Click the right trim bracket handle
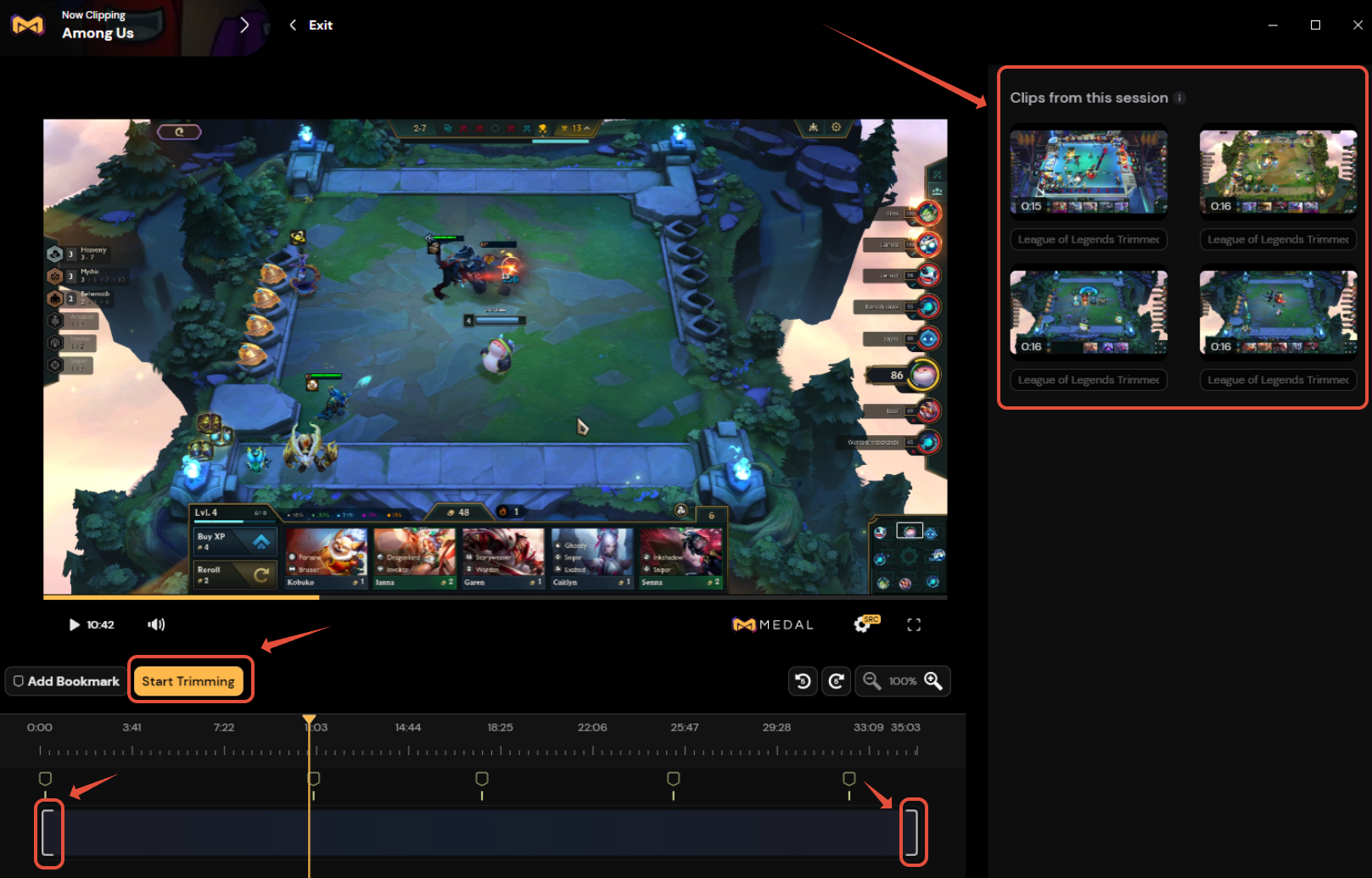 point(912,833)
